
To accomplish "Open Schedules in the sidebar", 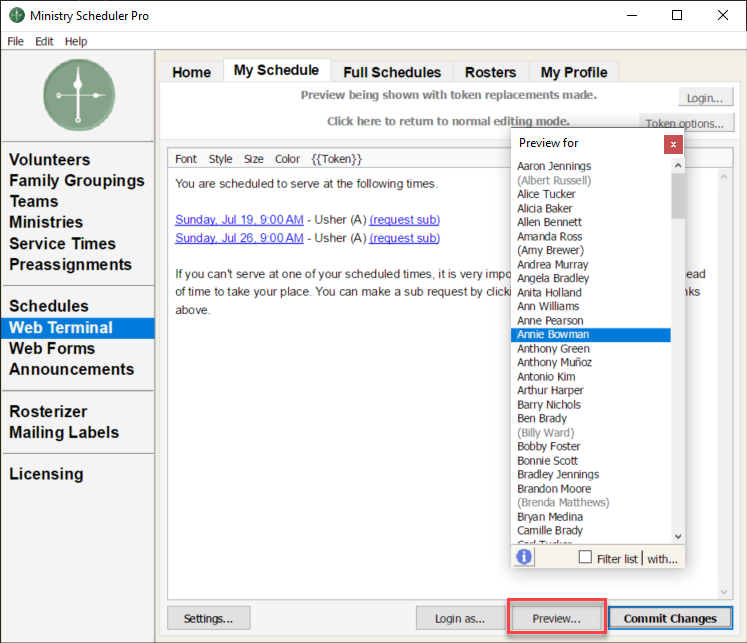I will click(49, 306).
